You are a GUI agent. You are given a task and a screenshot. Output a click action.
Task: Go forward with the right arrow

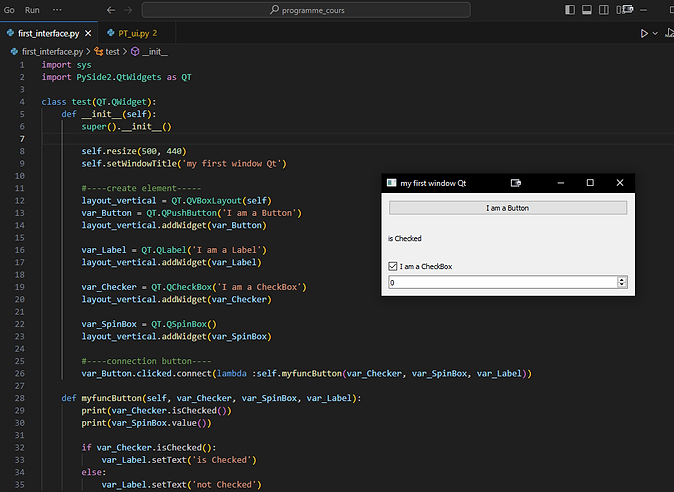128,10
